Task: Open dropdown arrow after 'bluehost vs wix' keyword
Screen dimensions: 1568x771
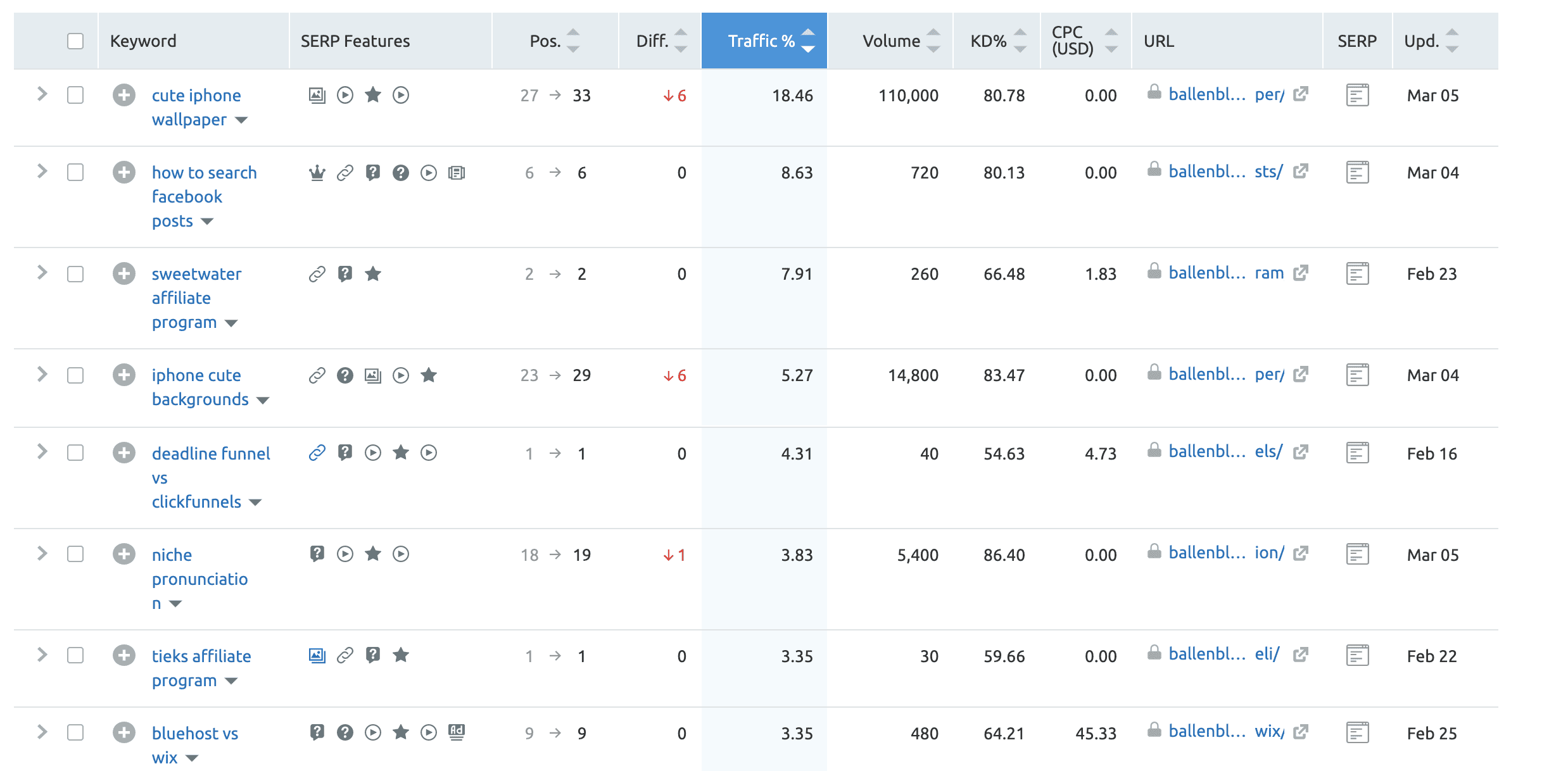Action: click(x=192, y=758)
